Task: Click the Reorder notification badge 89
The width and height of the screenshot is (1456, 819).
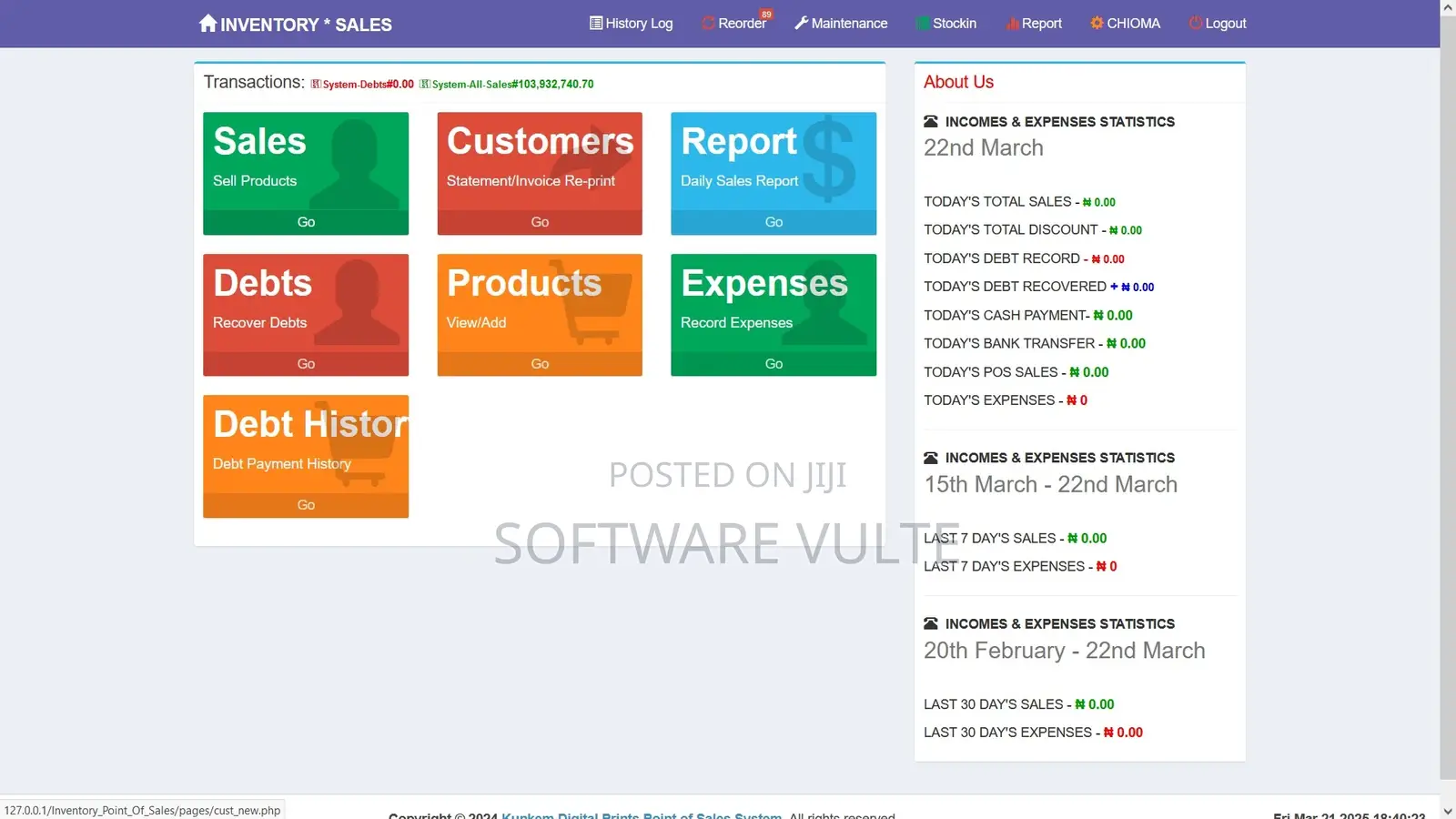Action: point(766,15)
